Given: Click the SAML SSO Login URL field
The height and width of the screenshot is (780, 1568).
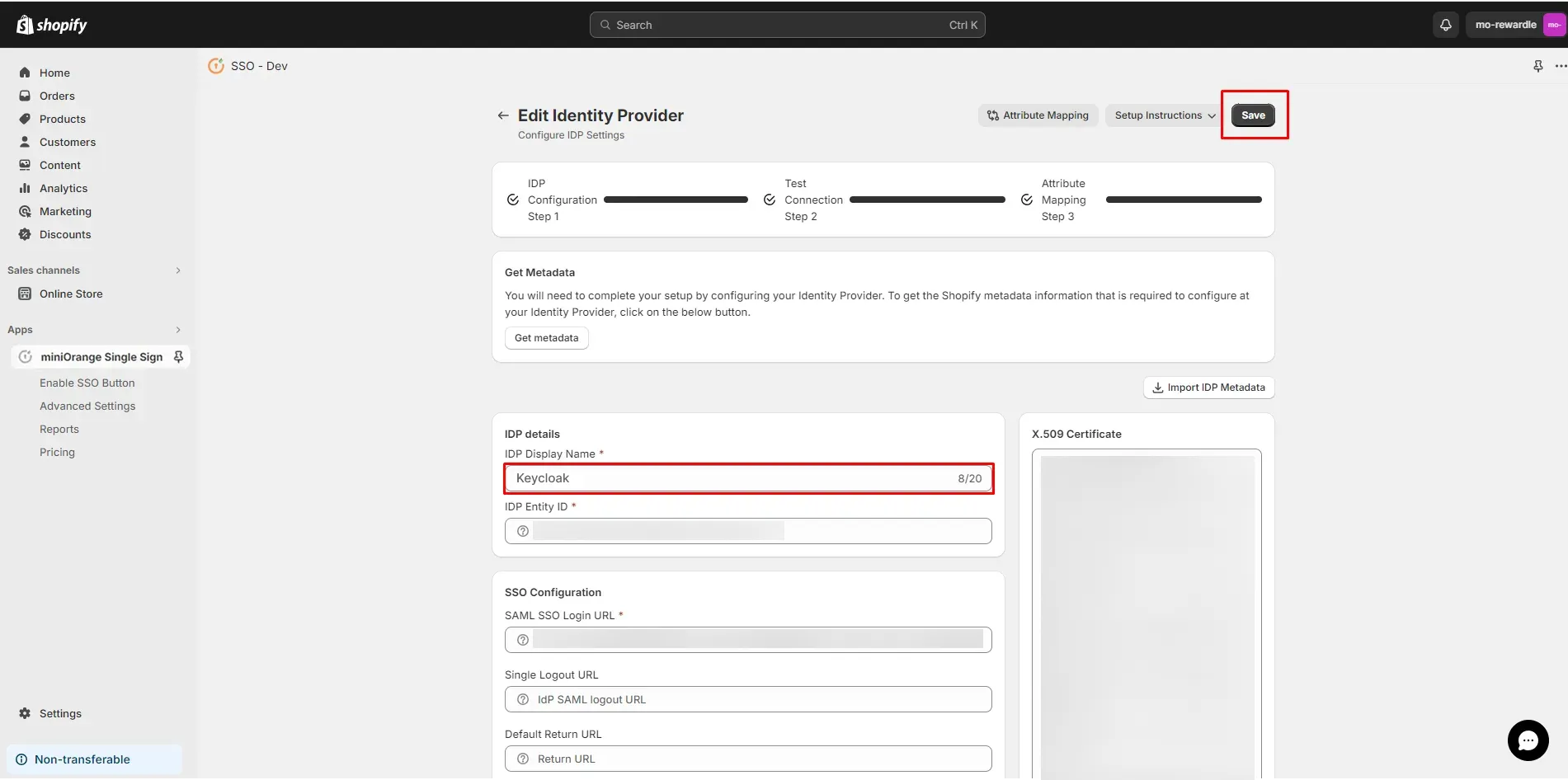Looking at the screenshot, I should [x=748, y=640].
